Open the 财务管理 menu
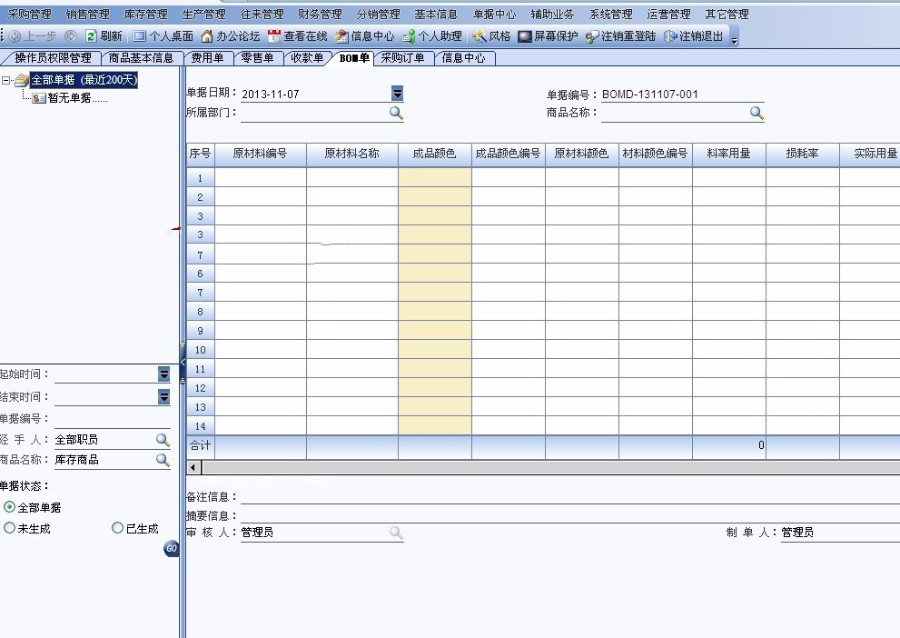The image size is (900, 638). 320,14
